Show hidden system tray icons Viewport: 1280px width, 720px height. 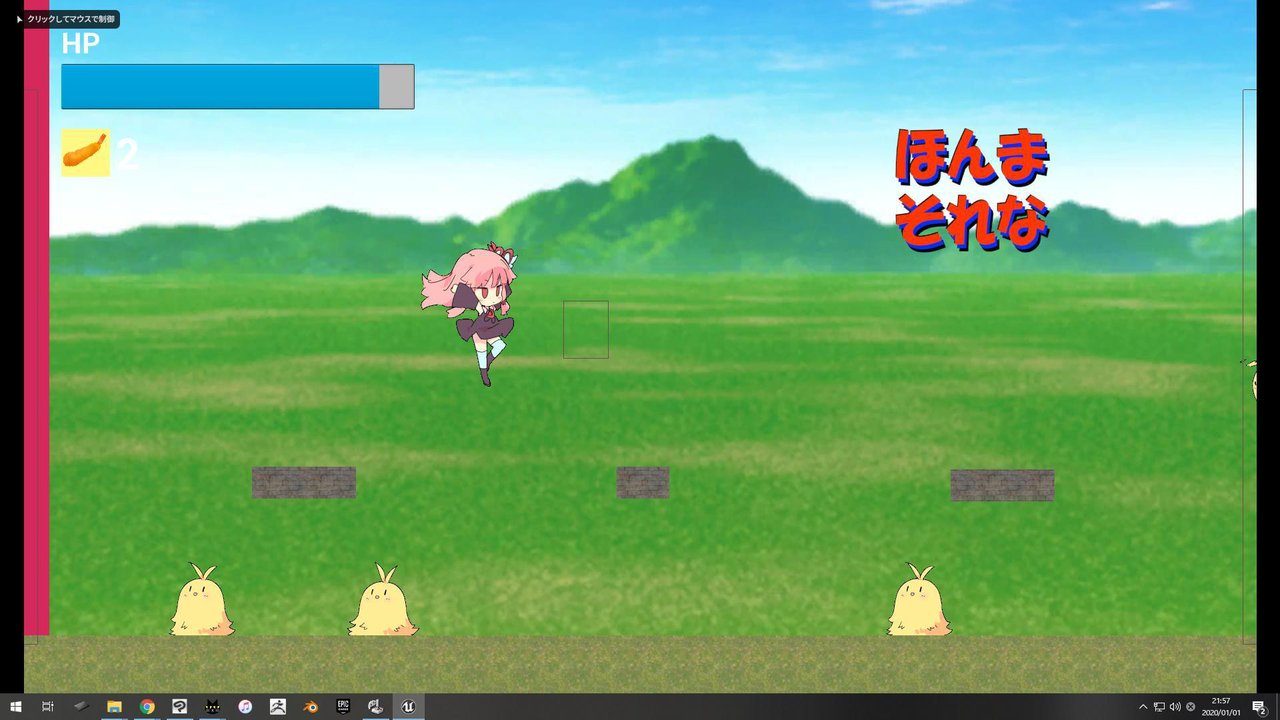tap(1143, 707)
